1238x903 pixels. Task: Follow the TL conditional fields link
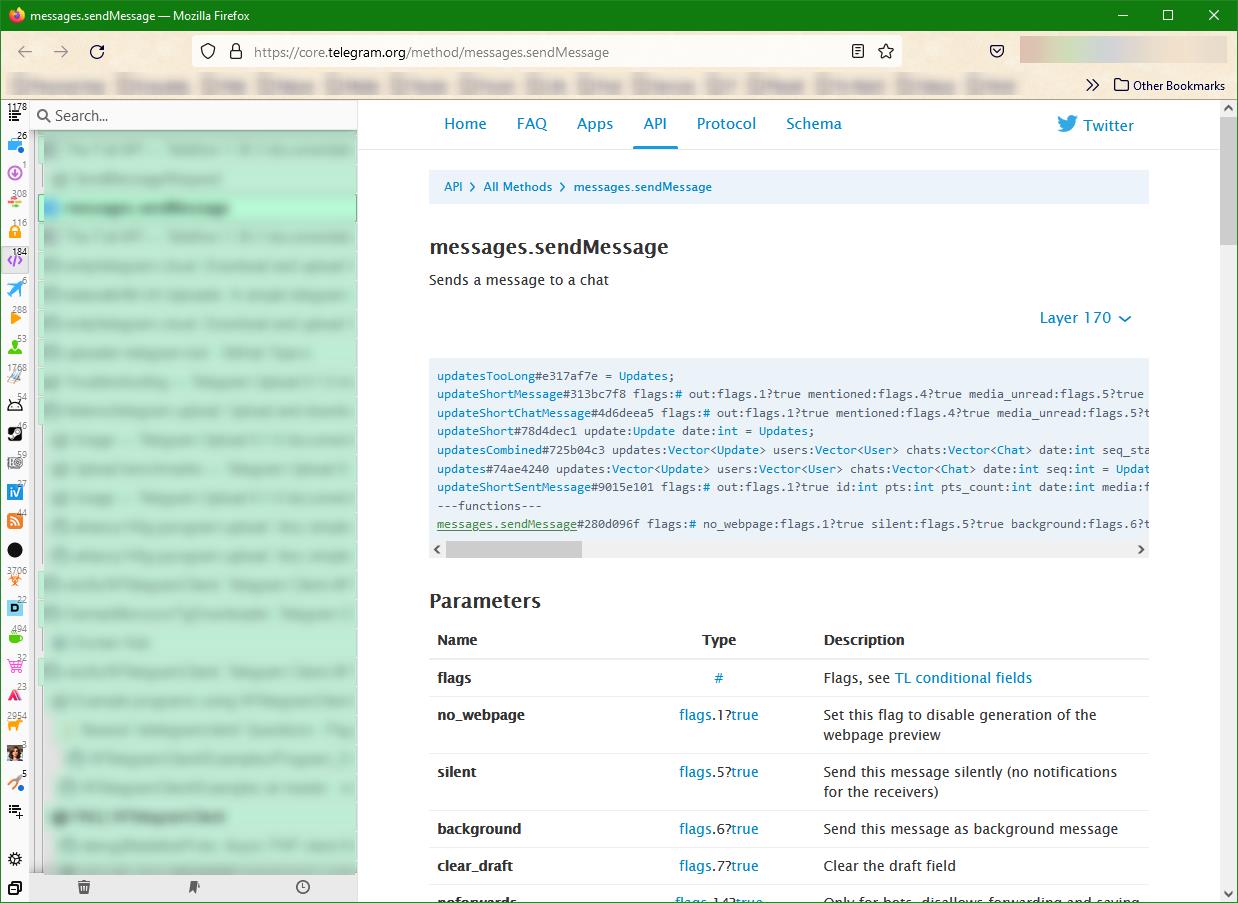tap(963, 678)
